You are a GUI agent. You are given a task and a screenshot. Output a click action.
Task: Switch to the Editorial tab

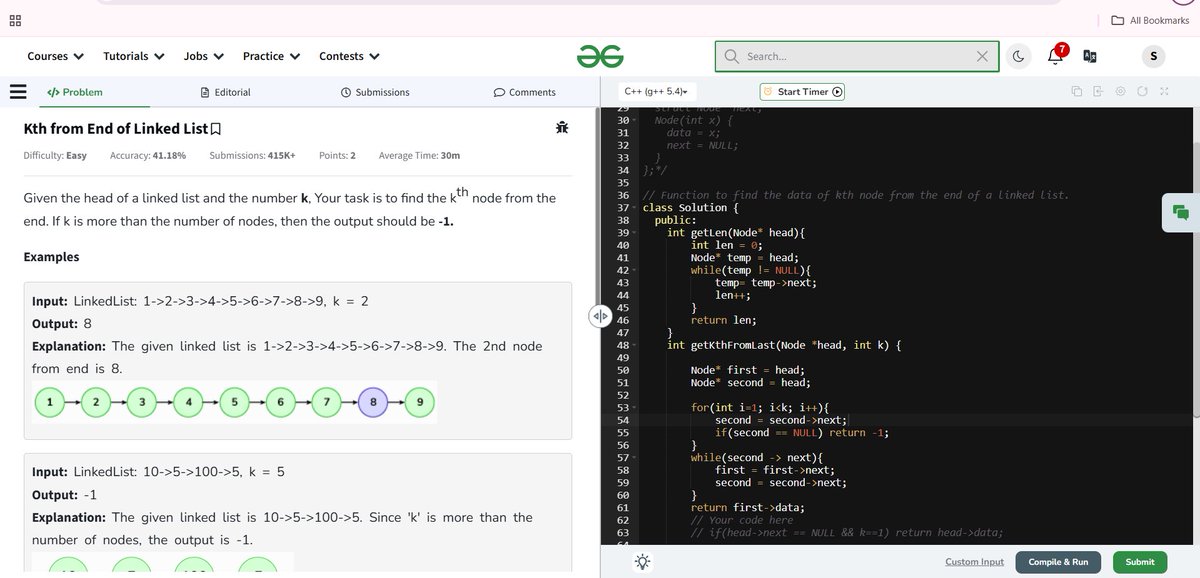pos(226,92)
